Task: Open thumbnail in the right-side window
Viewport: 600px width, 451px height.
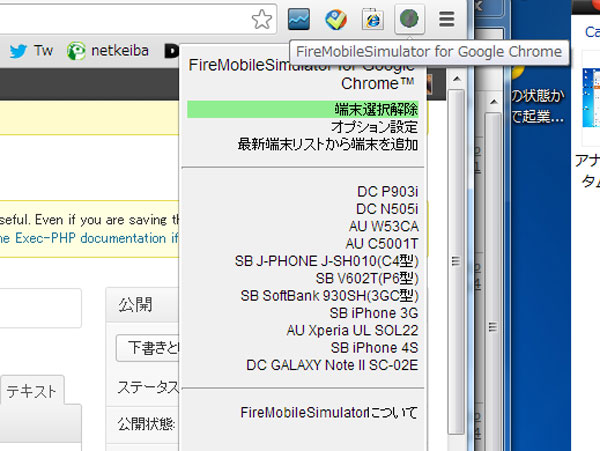Action: 591,98
